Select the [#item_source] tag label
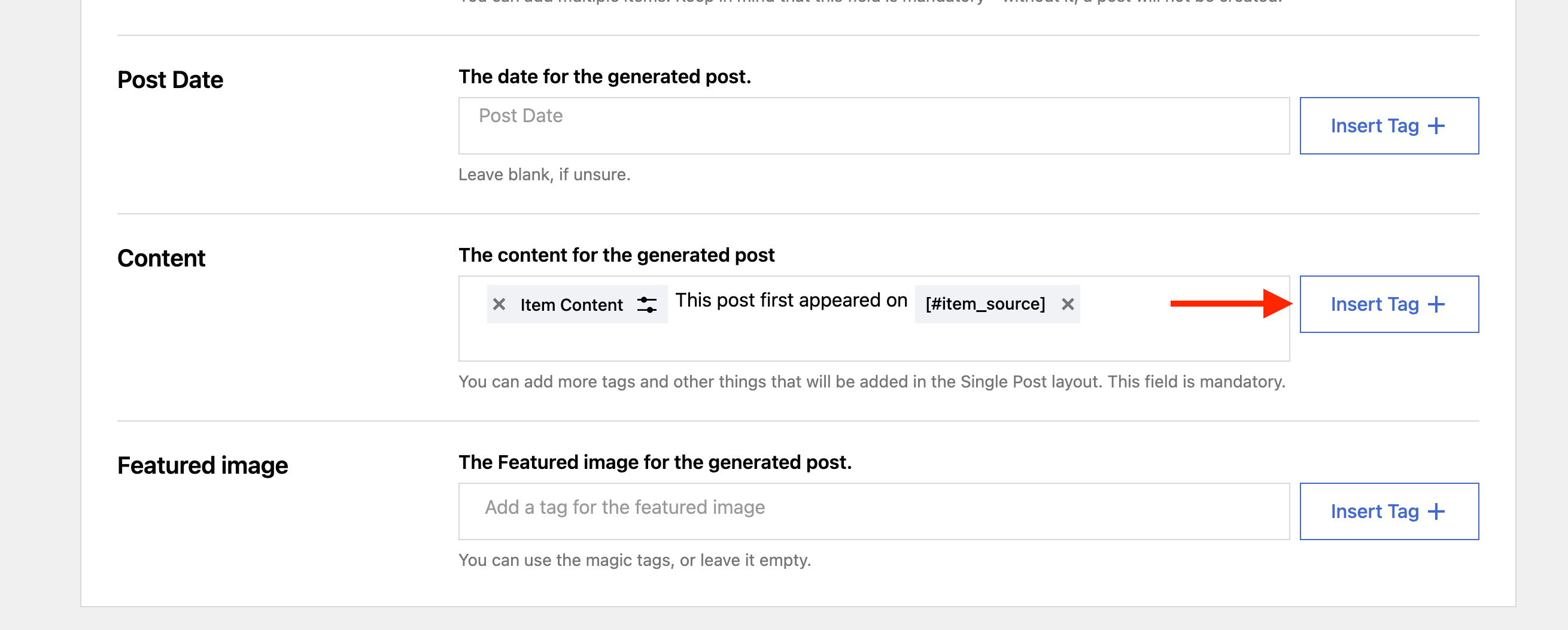The height and width of the screenshot is (630, 1568). (x=985, y=304)
